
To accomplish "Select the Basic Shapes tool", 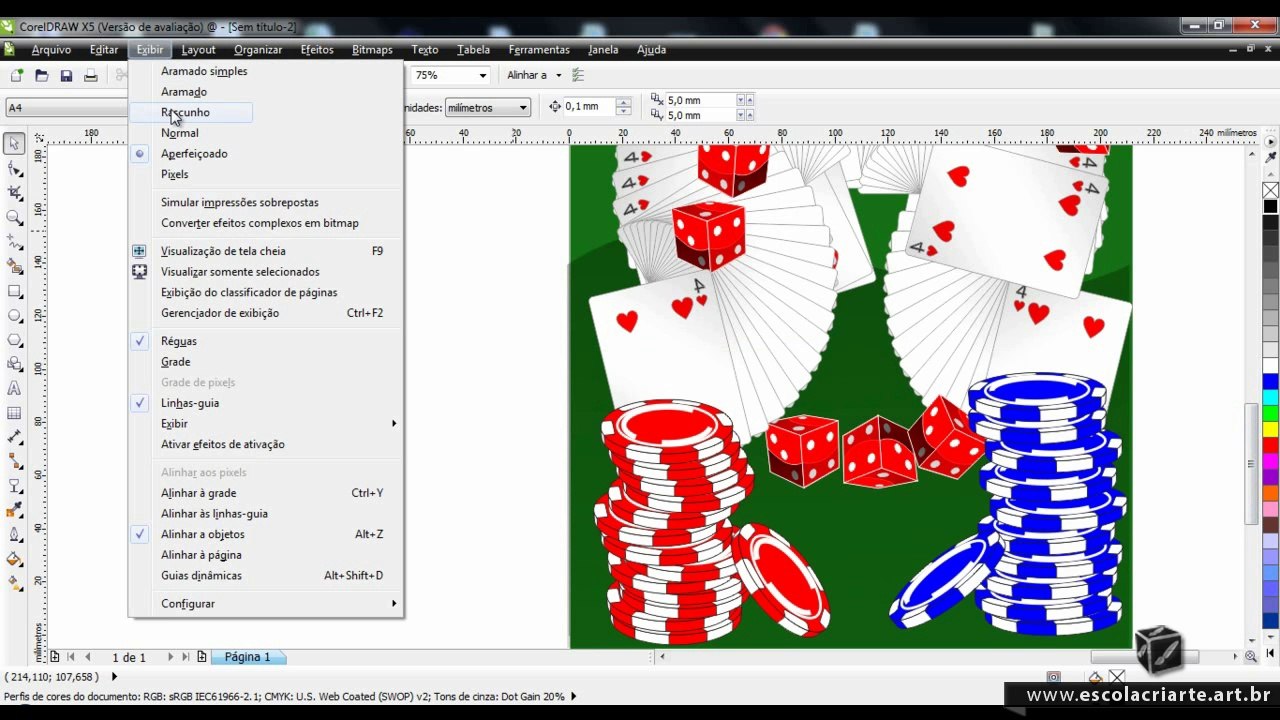I will (14, 365).
